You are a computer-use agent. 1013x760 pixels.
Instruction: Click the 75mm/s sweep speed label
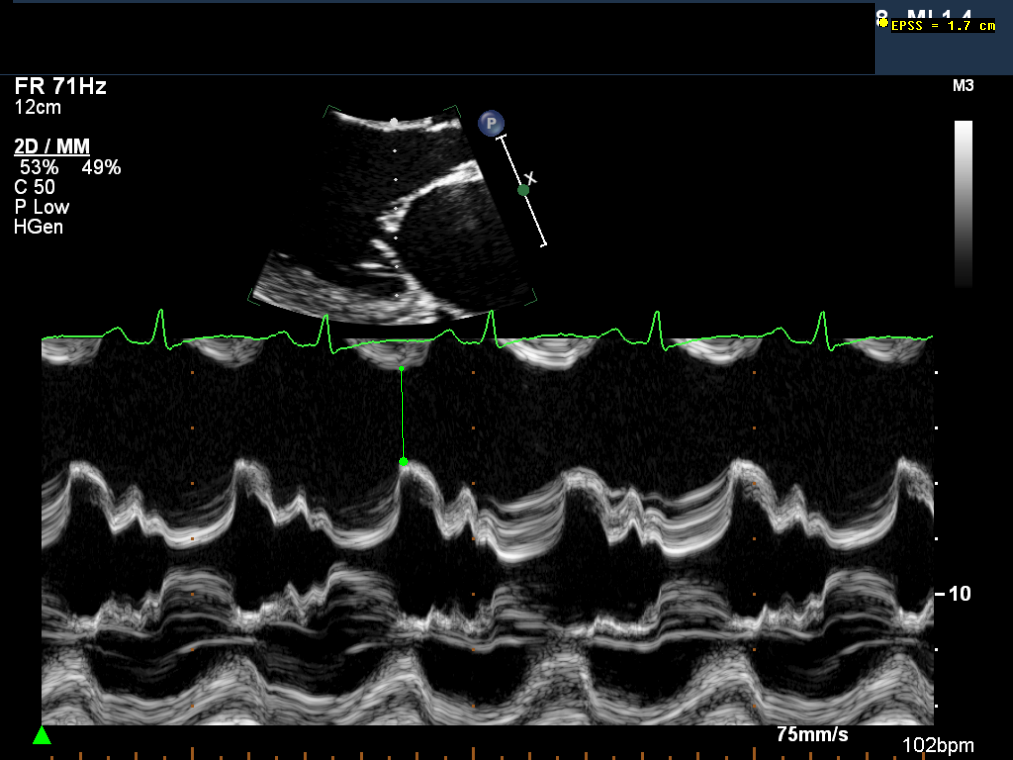(812, 735)
